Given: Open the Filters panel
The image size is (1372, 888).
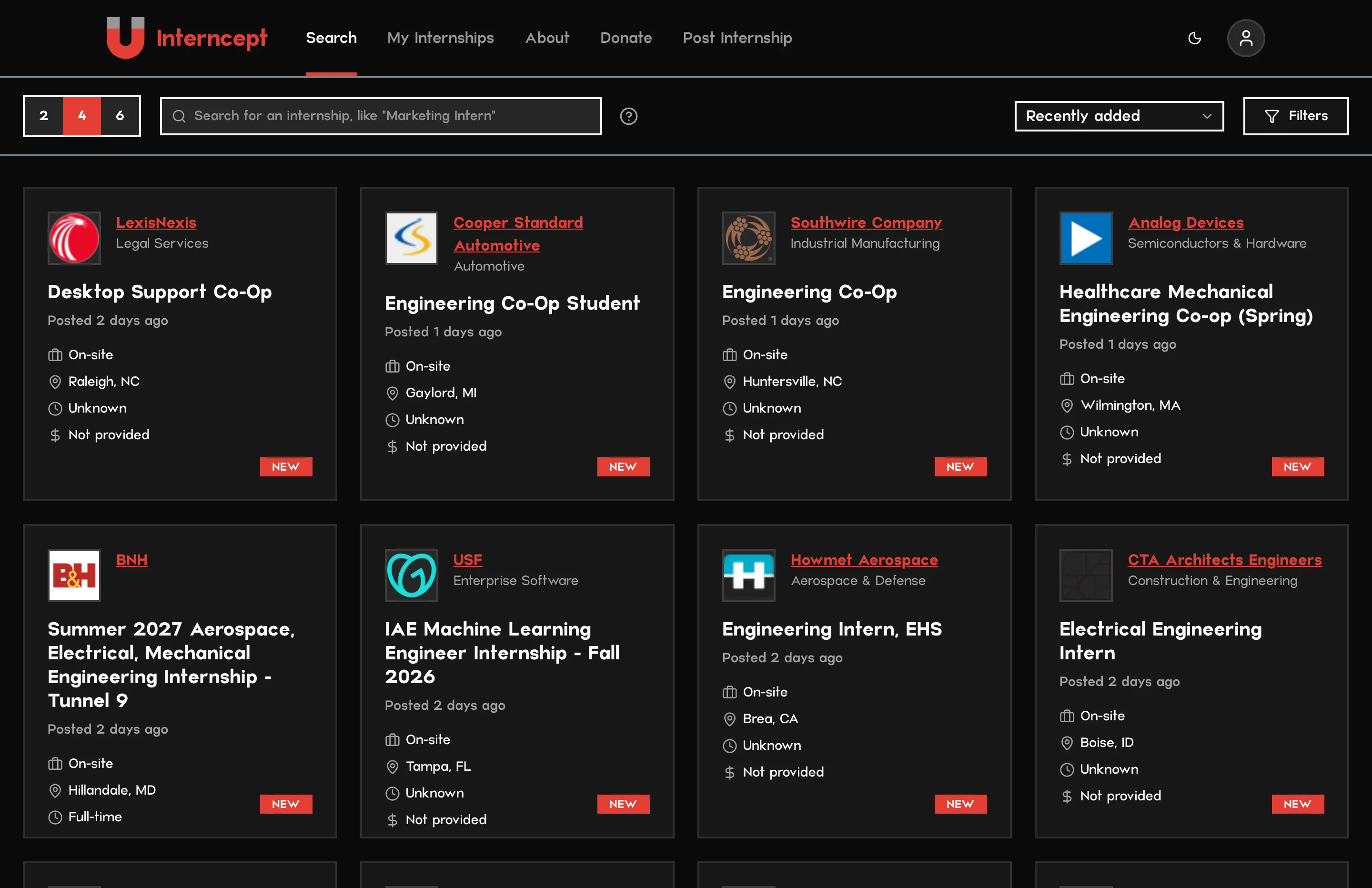Looking at the screenshot, I should pyautogui.click(x=1296, y=116).
